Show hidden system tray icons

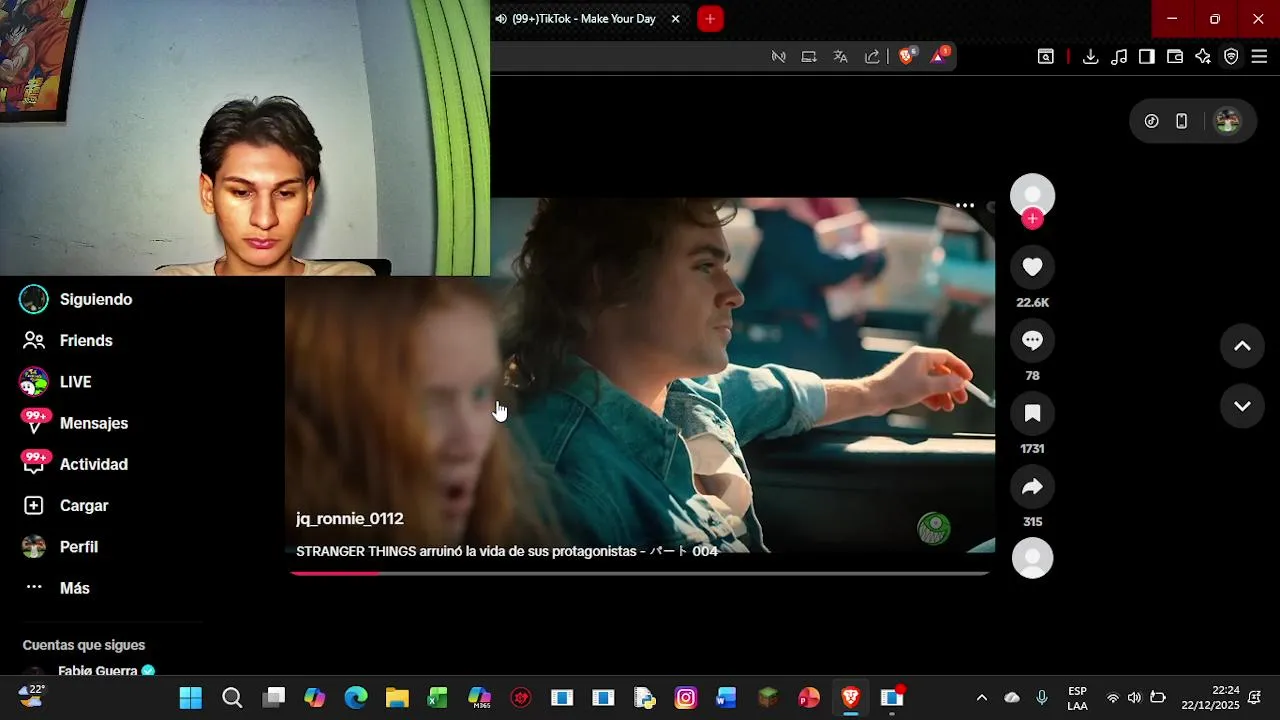coord(981,698)
